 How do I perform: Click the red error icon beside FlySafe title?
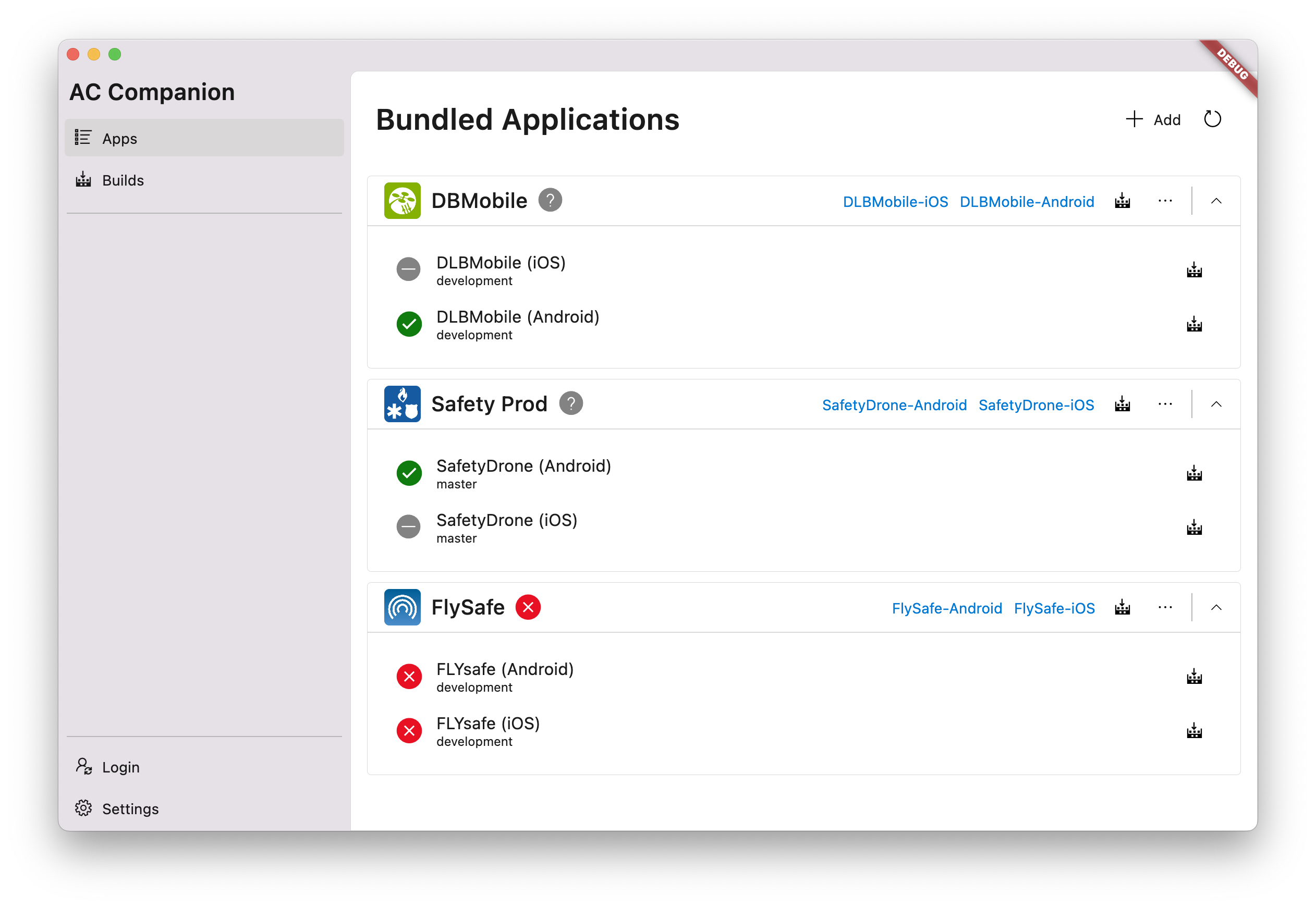528,607
